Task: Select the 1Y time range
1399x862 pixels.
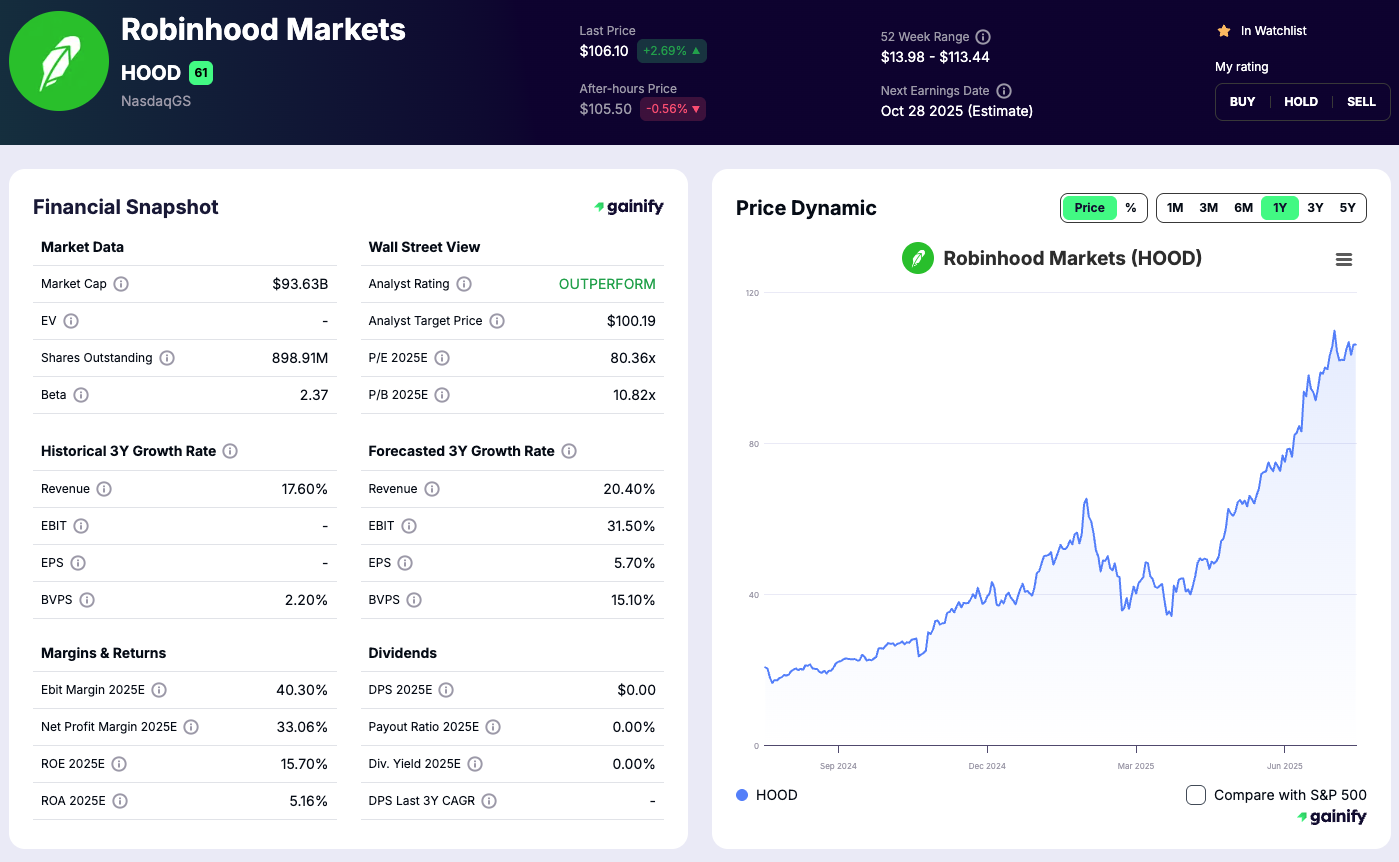Action: point(1280,208)
